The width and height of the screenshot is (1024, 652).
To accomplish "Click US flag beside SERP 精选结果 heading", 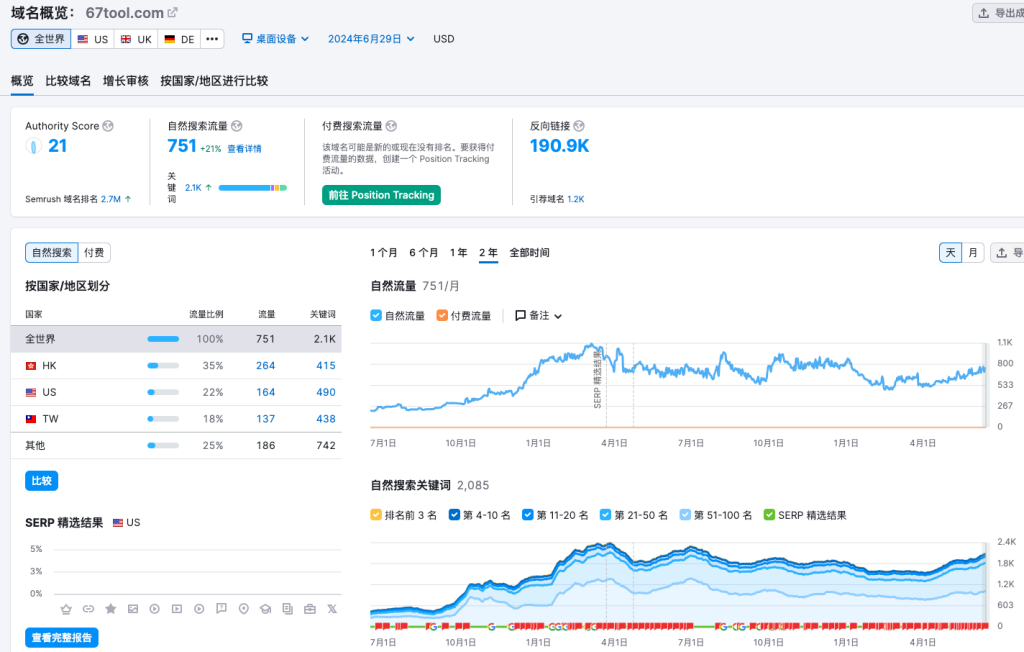I will click(118, 523).
